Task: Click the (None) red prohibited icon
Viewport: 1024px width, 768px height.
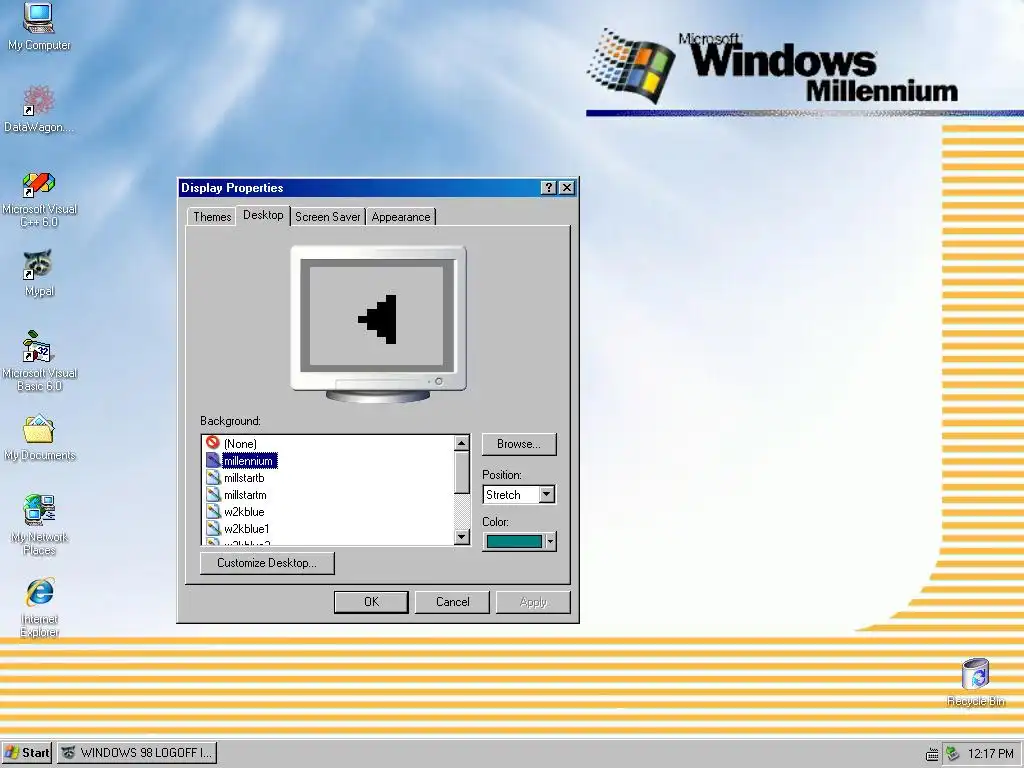Action: (x=212, y=443)
